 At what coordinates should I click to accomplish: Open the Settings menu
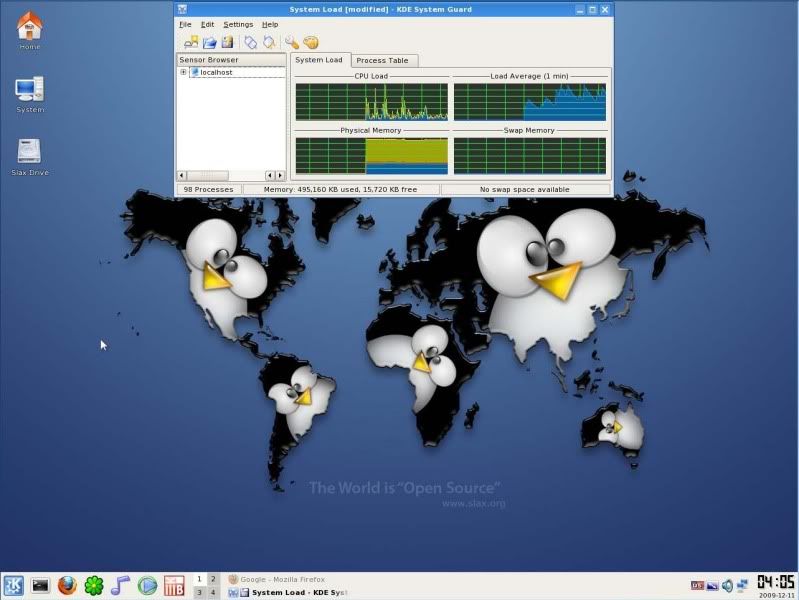point(238,24)
